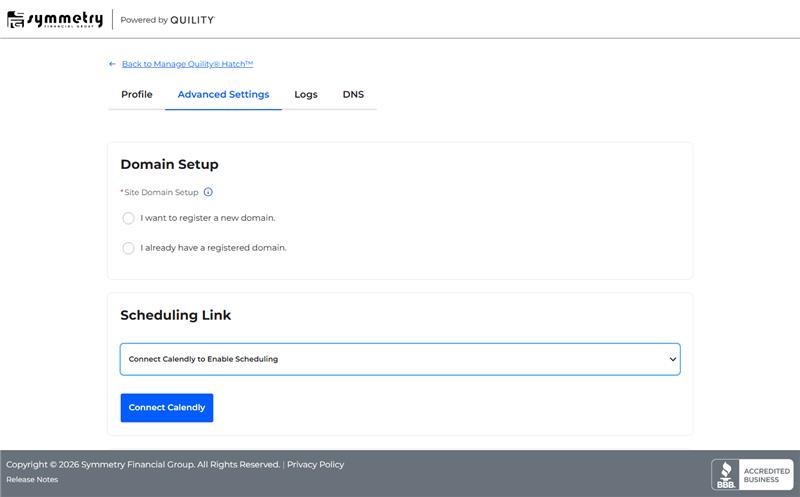Open the Site Domain Setup info icon
Image resolution: width=800 pixels, height=497 pixels.
coord(208,192)
